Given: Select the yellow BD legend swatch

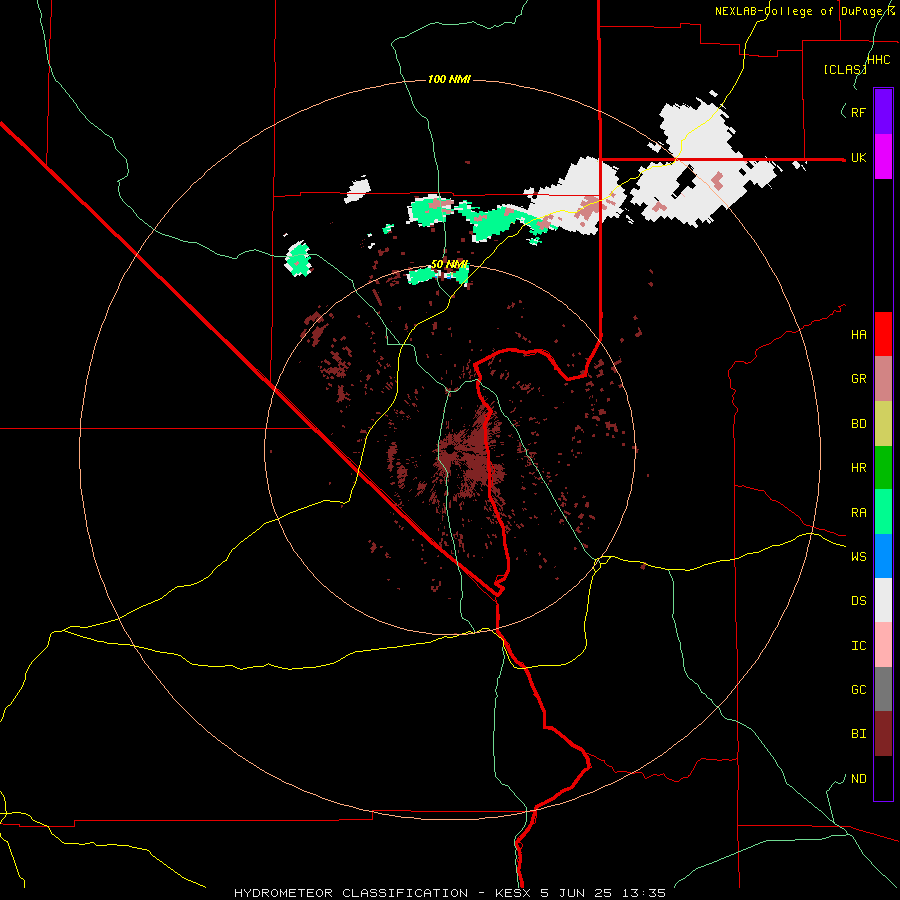Looking at the screenshot, I should [883, 424].
